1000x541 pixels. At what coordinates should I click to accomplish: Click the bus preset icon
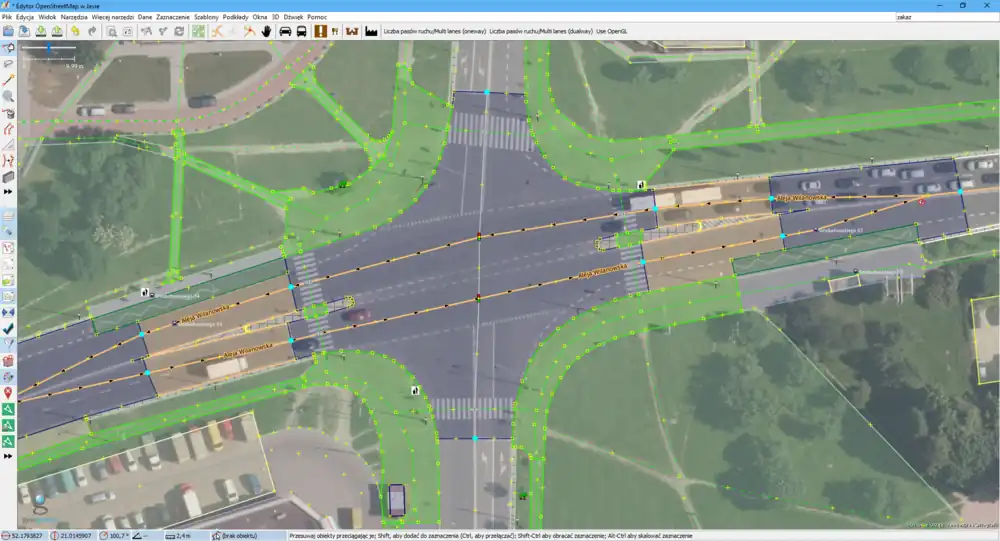301,31
